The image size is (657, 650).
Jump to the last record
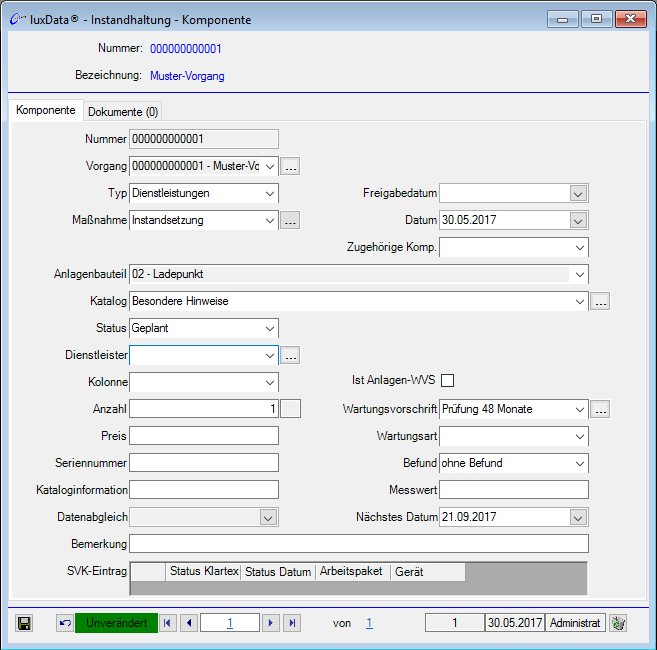click(x=291, y=623)
